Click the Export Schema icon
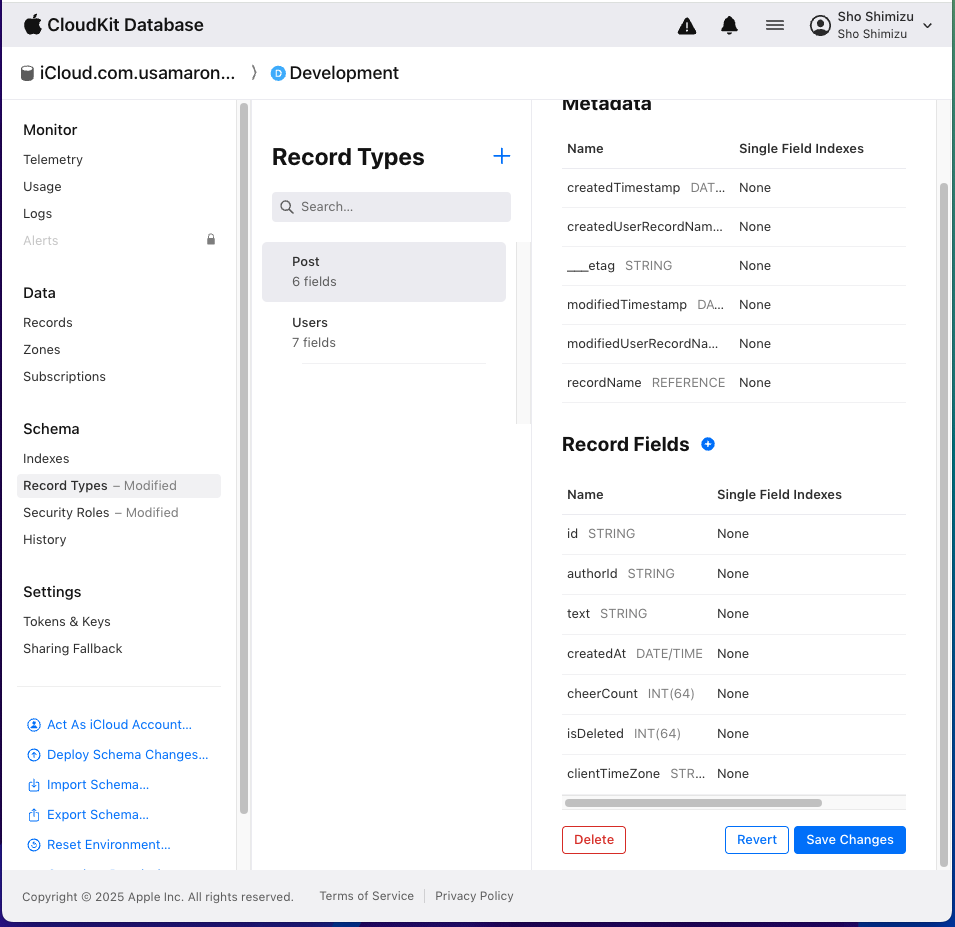The height and width of the screenshot is (927, 955). pos(34,815)
